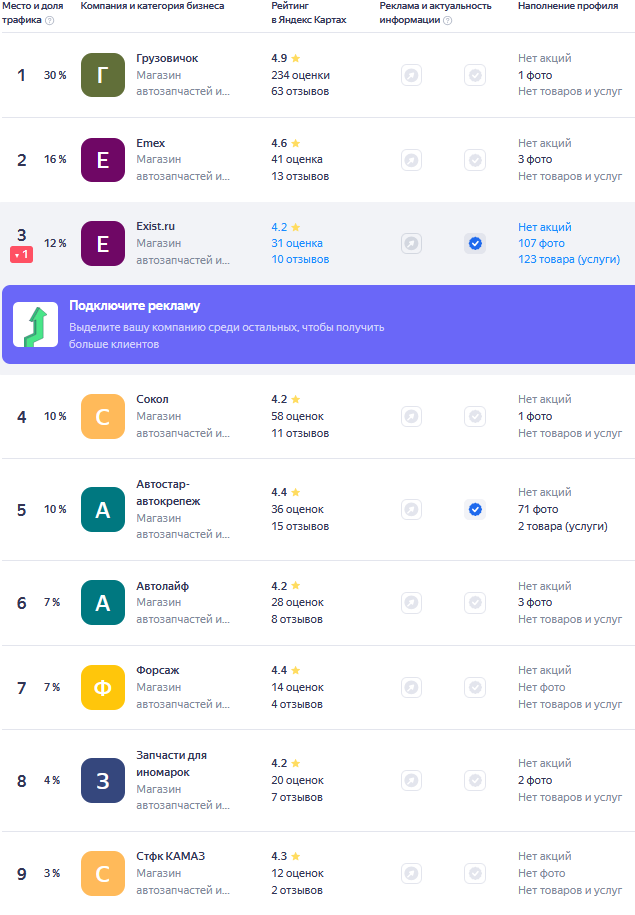
Task: Click the green arrow icon in ad banner
Action: (35, 324)
